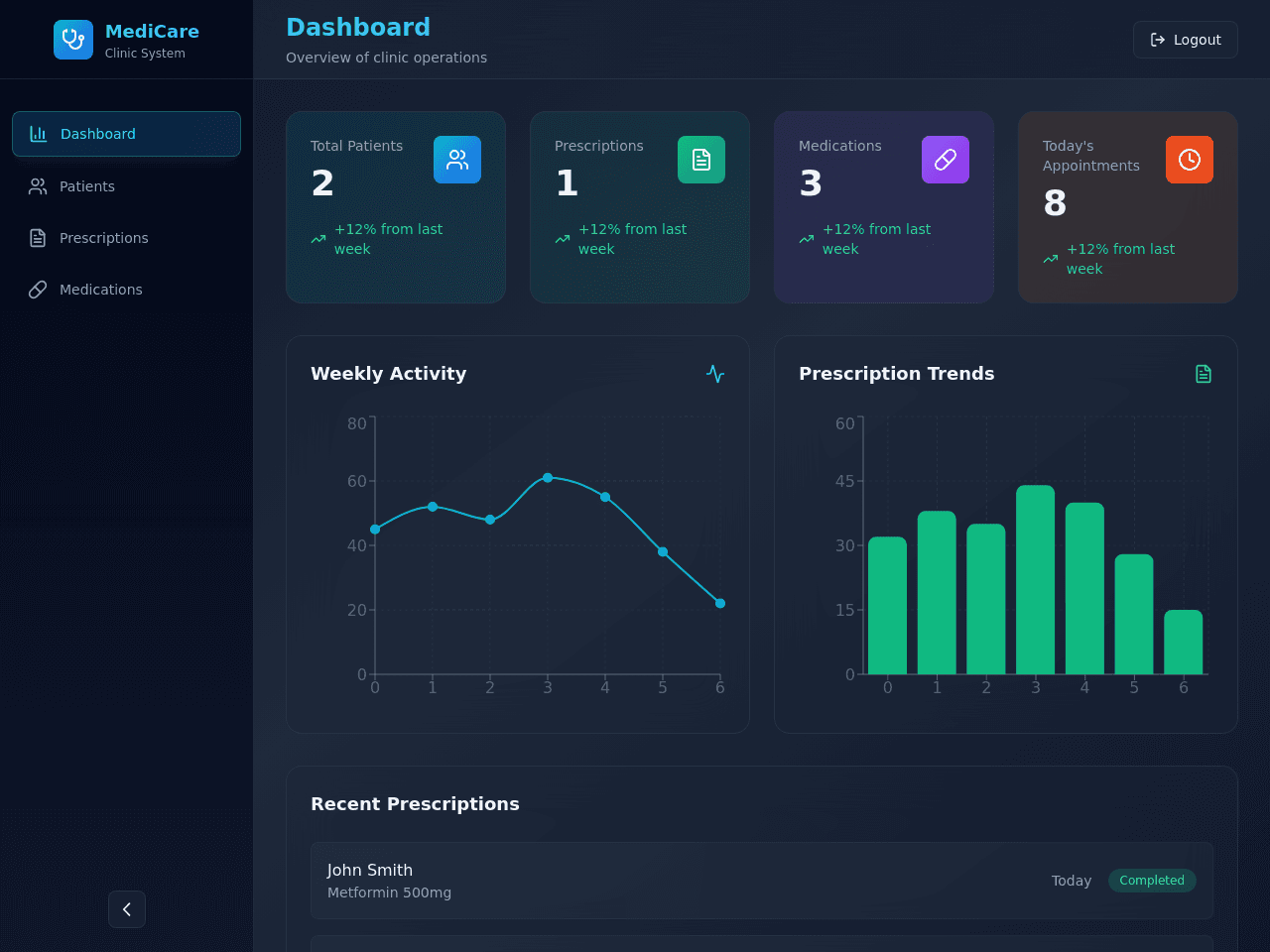The image size is (1270, 952).
Task: Click the Metformin 500mg text
Action: tap(389, 892)
